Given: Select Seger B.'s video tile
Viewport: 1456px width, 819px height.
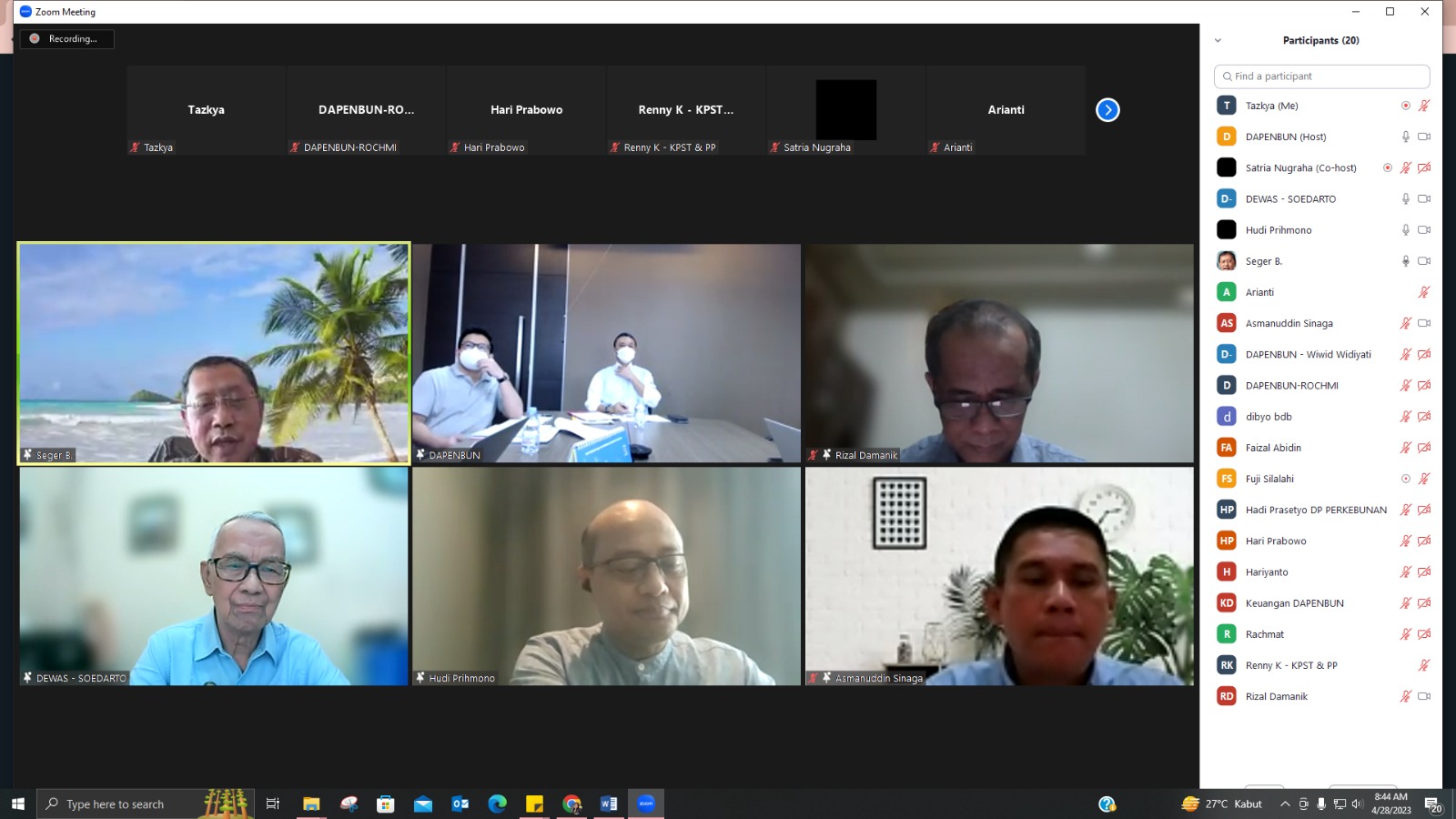Looking at the screenshot, I should click(214, 353).
